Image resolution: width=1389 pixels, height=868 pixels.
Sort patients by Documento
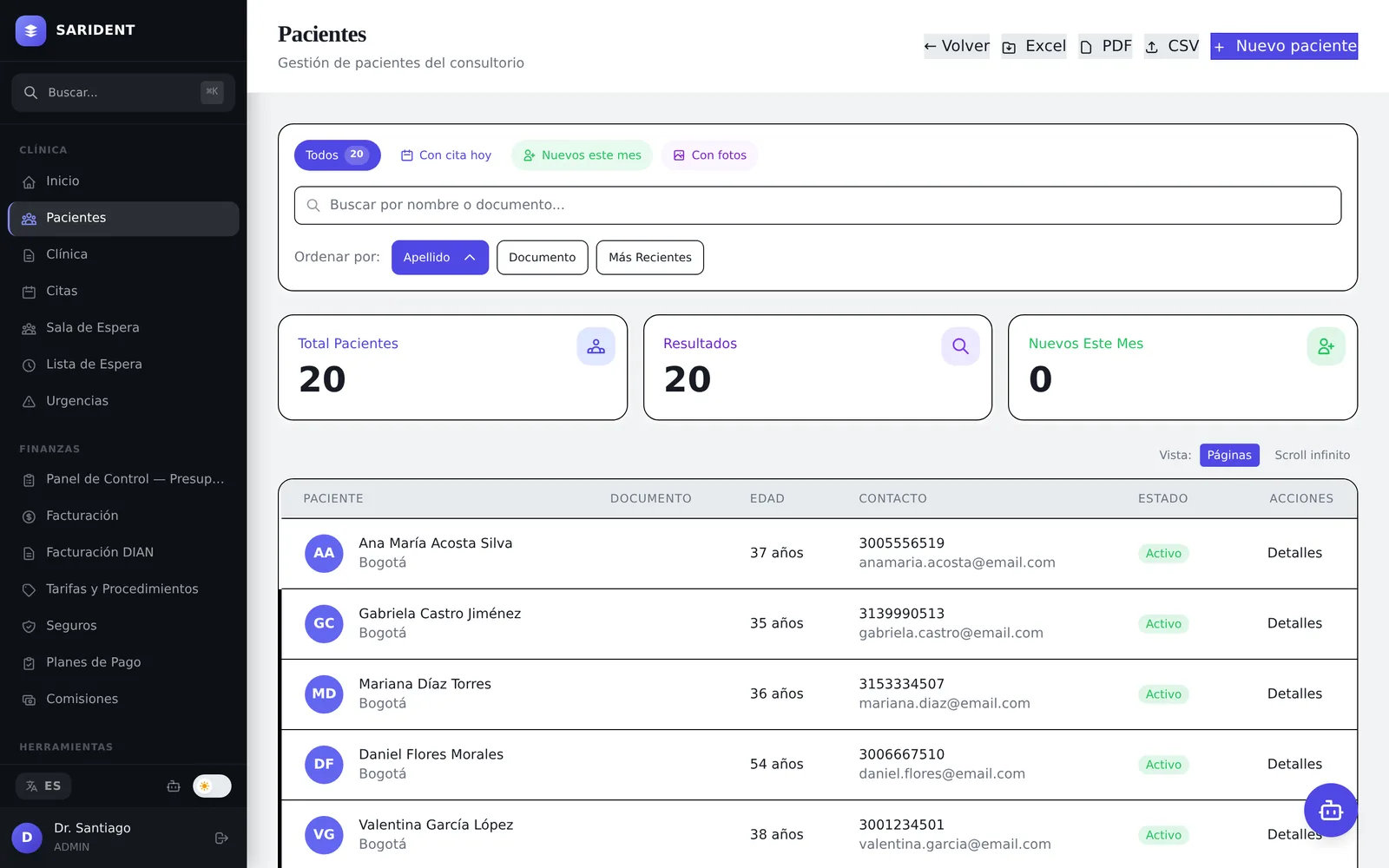[x=542, y=258]
